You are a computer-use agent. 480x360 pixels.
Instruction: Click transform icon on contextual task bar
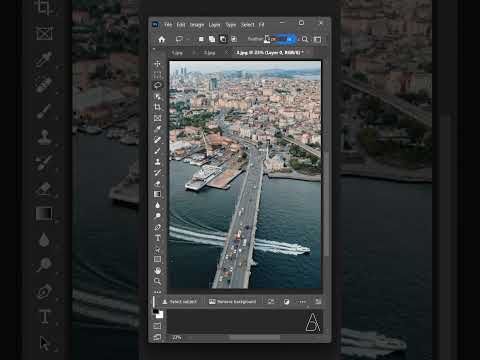pos(271,301)
